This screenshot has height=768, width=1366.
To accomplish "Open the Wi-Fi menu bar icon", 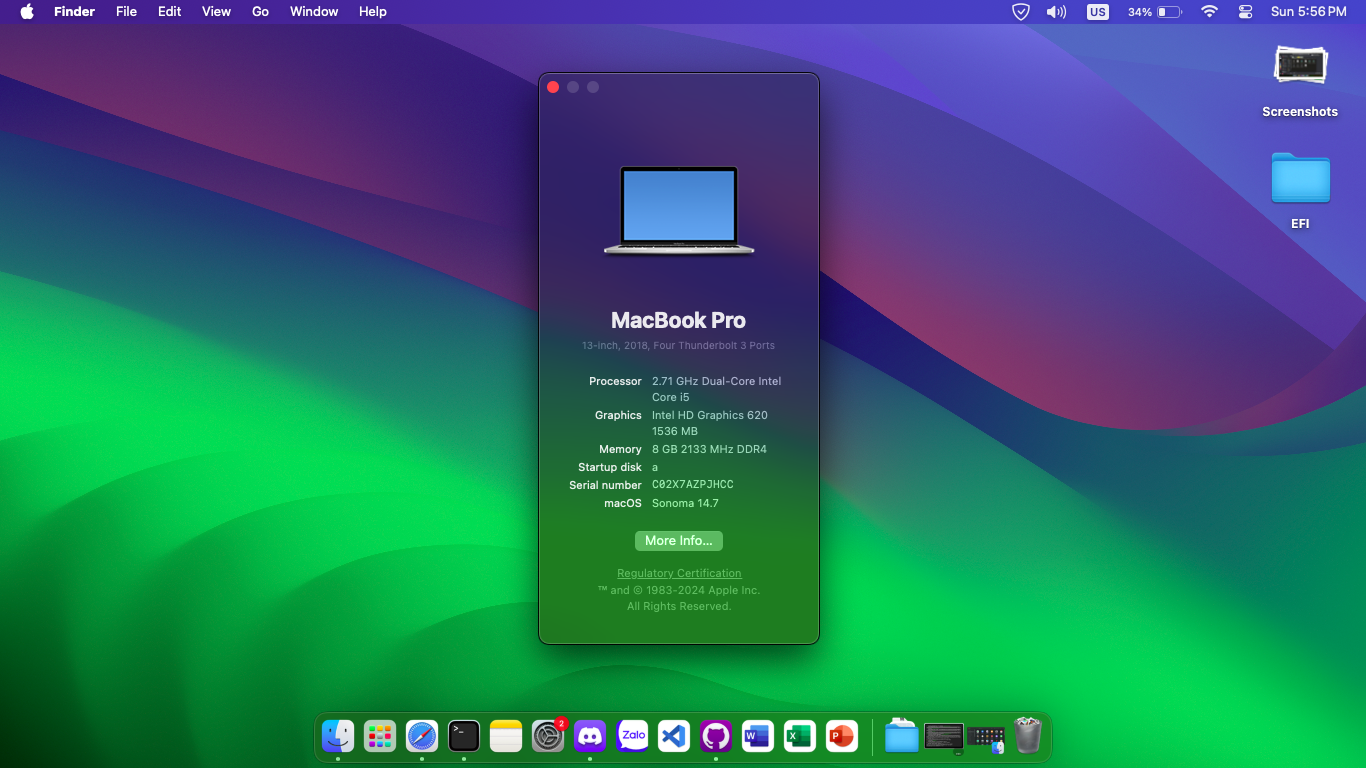I will (x=1209, y=12).
